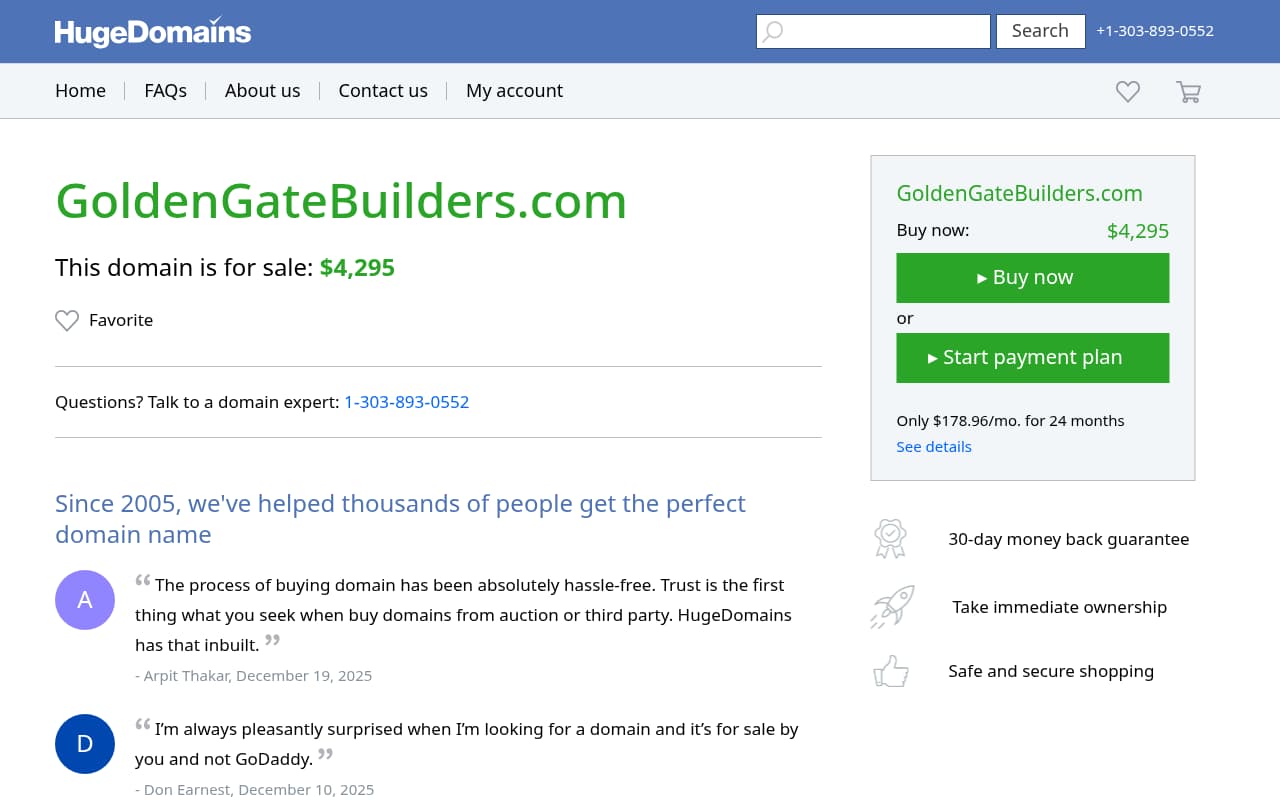Click the thumbs-up safe shopping icon
The height and width of the screenshot is (800, 1280).
coord(890,670)
